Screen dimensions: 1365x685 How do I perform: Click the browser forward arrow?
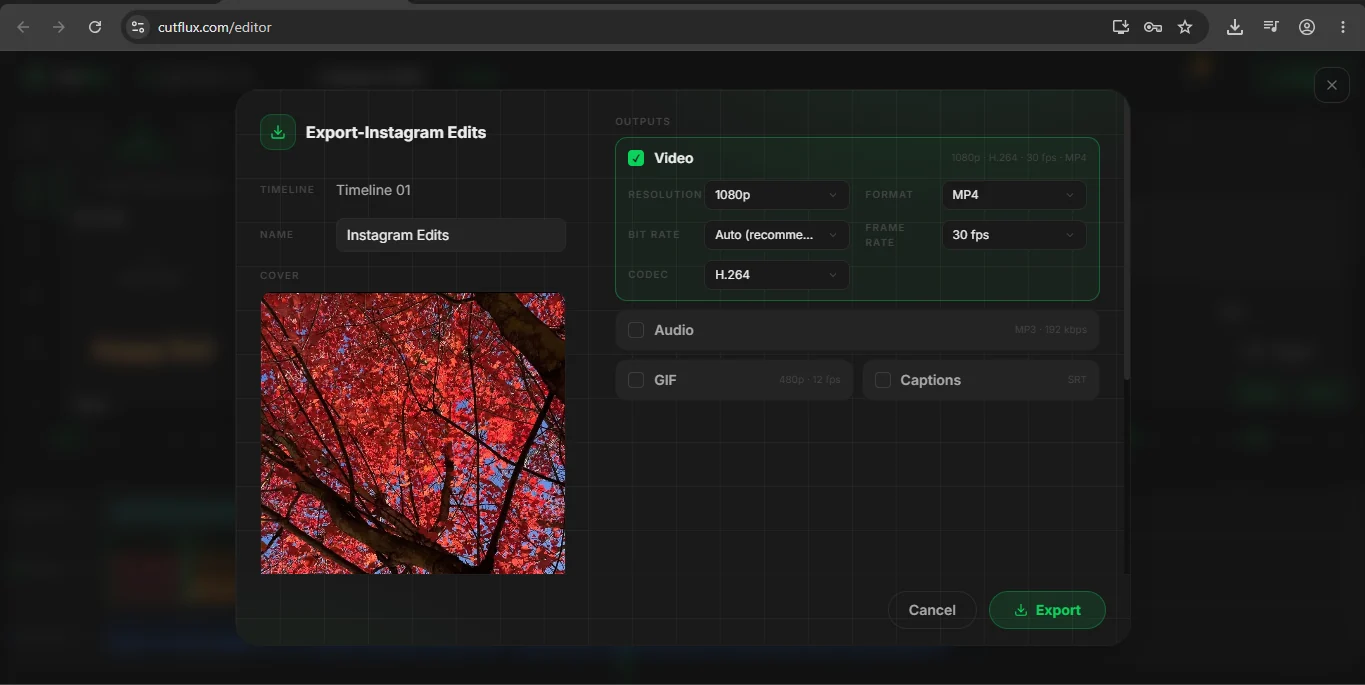tap(59, 27)
